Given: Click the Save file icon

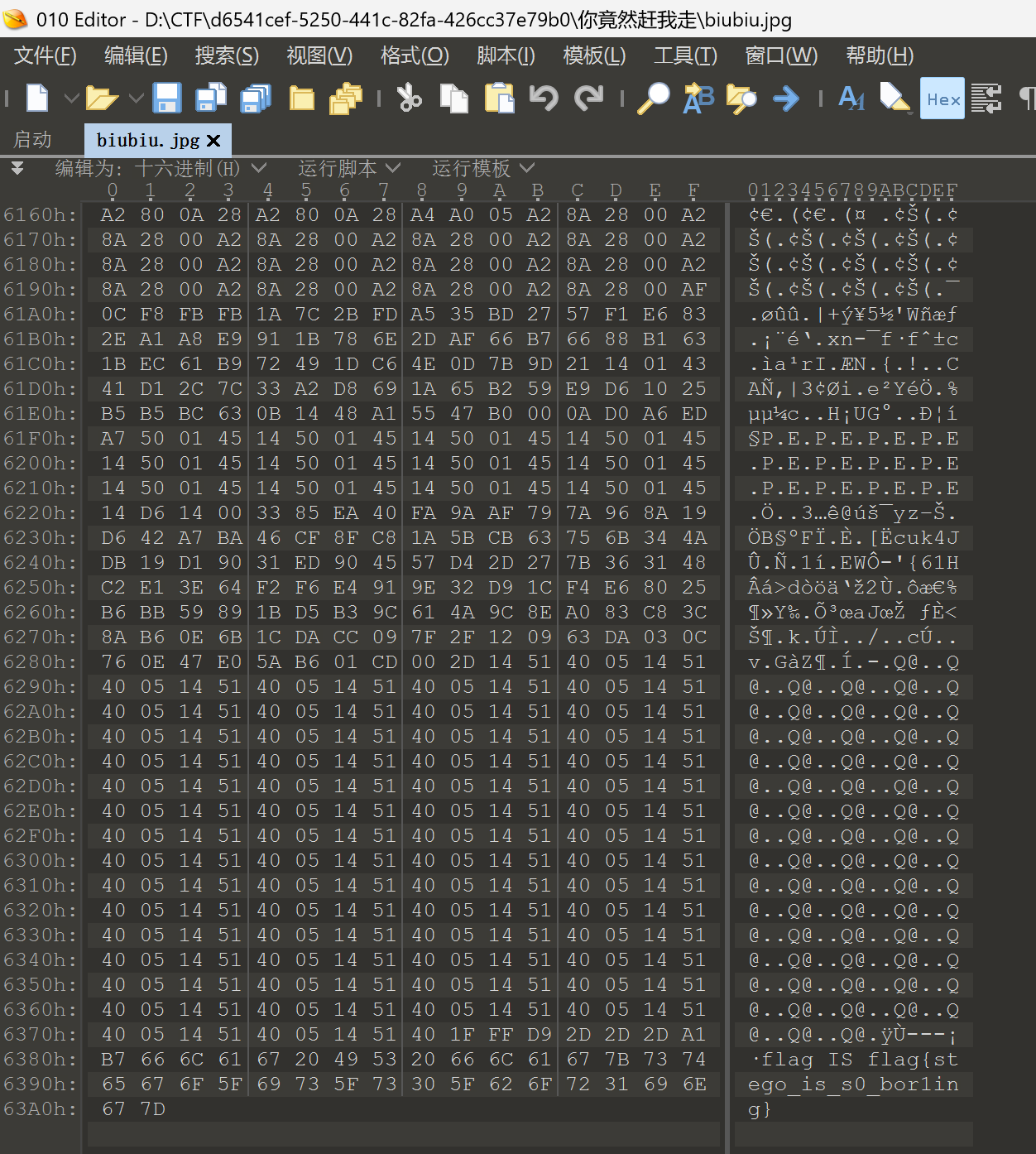Looking at the screenshot, I should click(x=167, y=99).
